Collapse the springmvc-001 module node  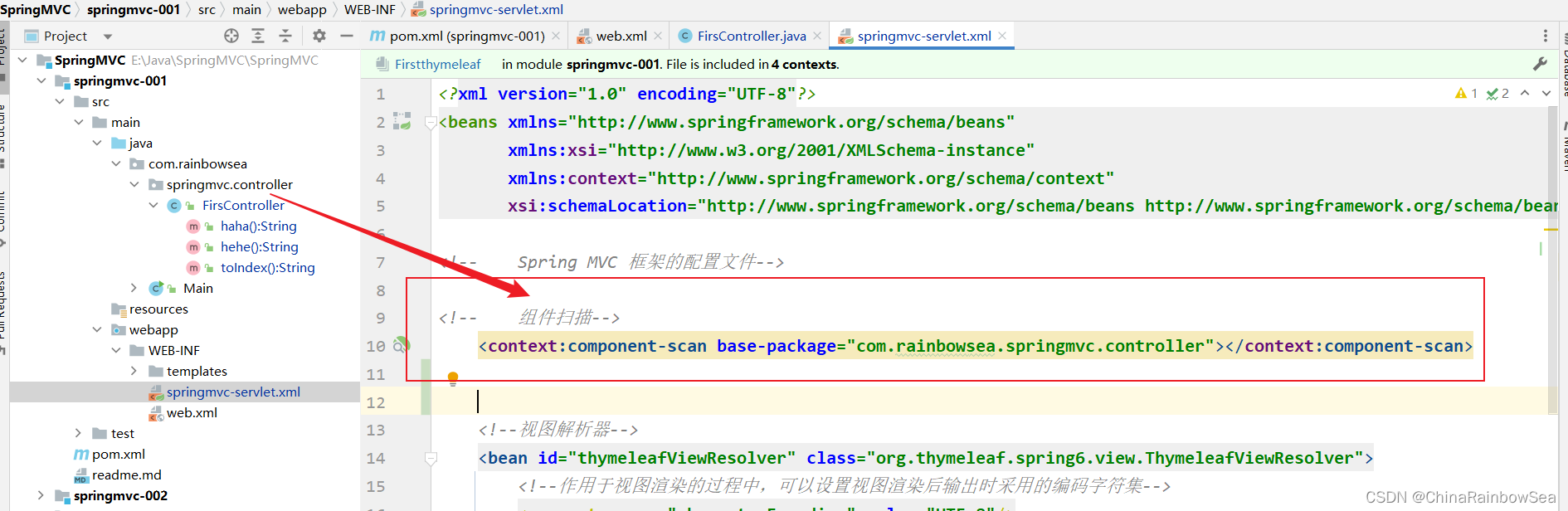click(x=41, y=80)
